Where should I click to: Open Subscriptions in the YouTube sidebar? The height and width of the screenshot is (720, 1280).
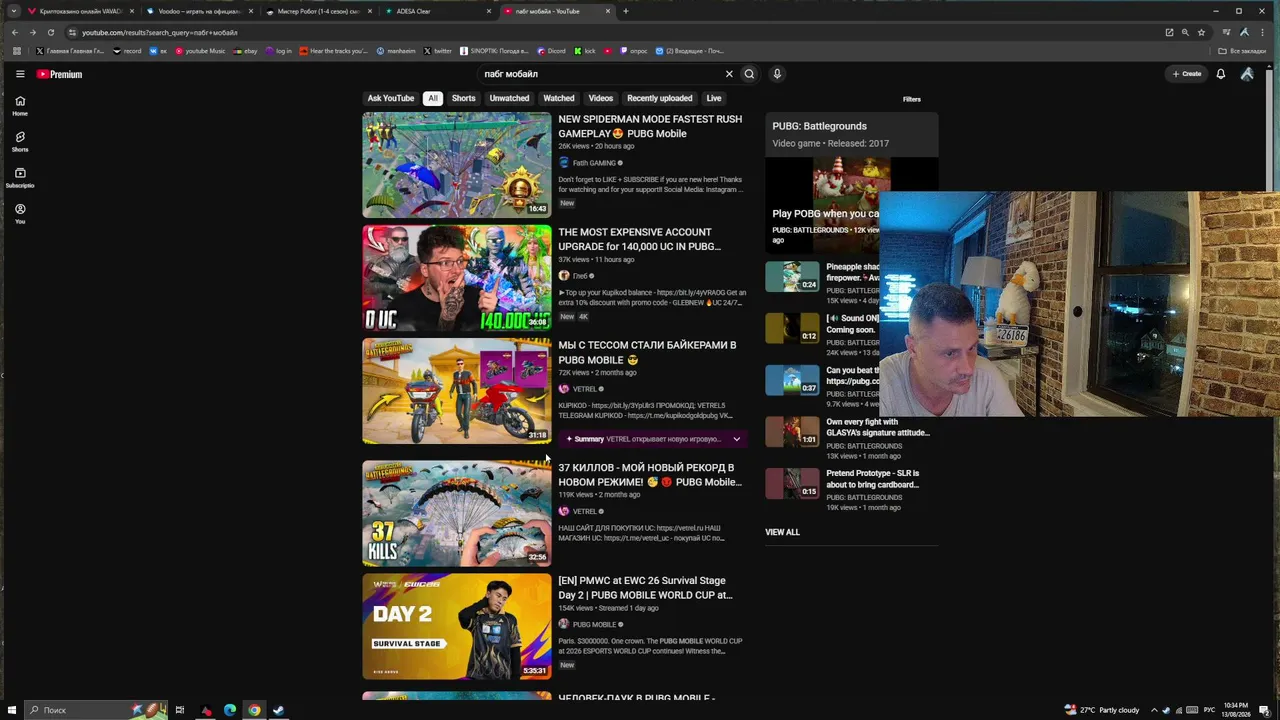[x=20, y=177]
